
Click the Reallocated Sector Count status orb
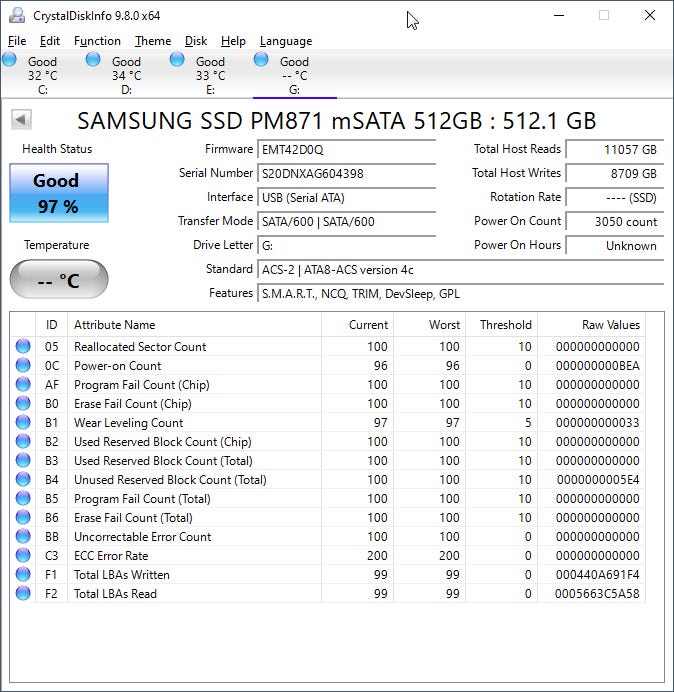point(23,347)
